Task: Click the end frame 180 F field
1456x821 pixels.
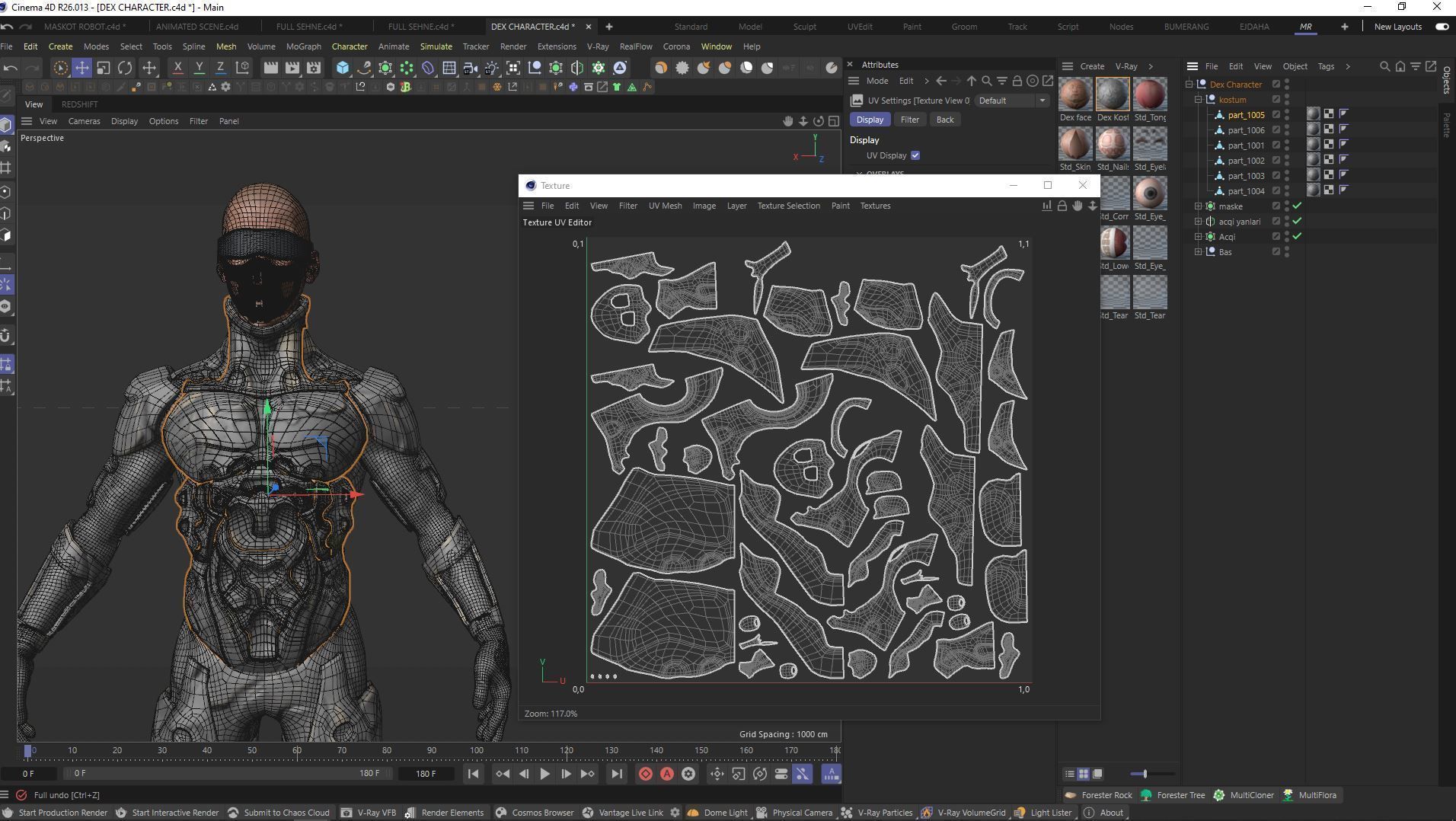Action: (426, 774)
